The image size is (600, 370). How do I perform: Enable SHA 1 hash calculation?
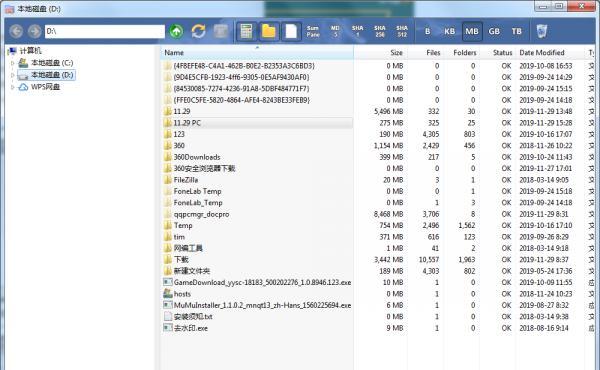click(x=357, y=31)
